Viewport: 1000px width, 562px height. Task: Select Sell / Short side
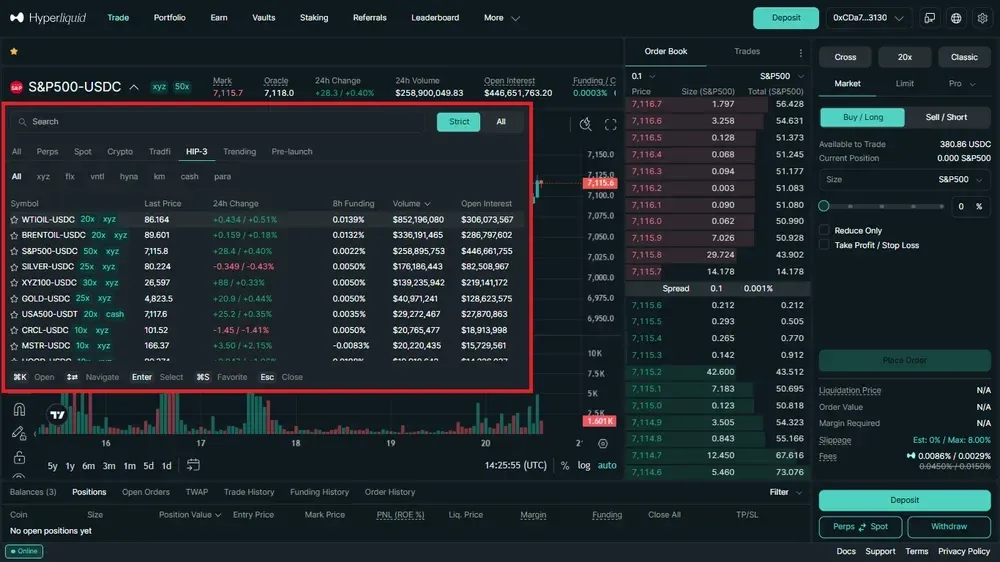click(946, 117)
